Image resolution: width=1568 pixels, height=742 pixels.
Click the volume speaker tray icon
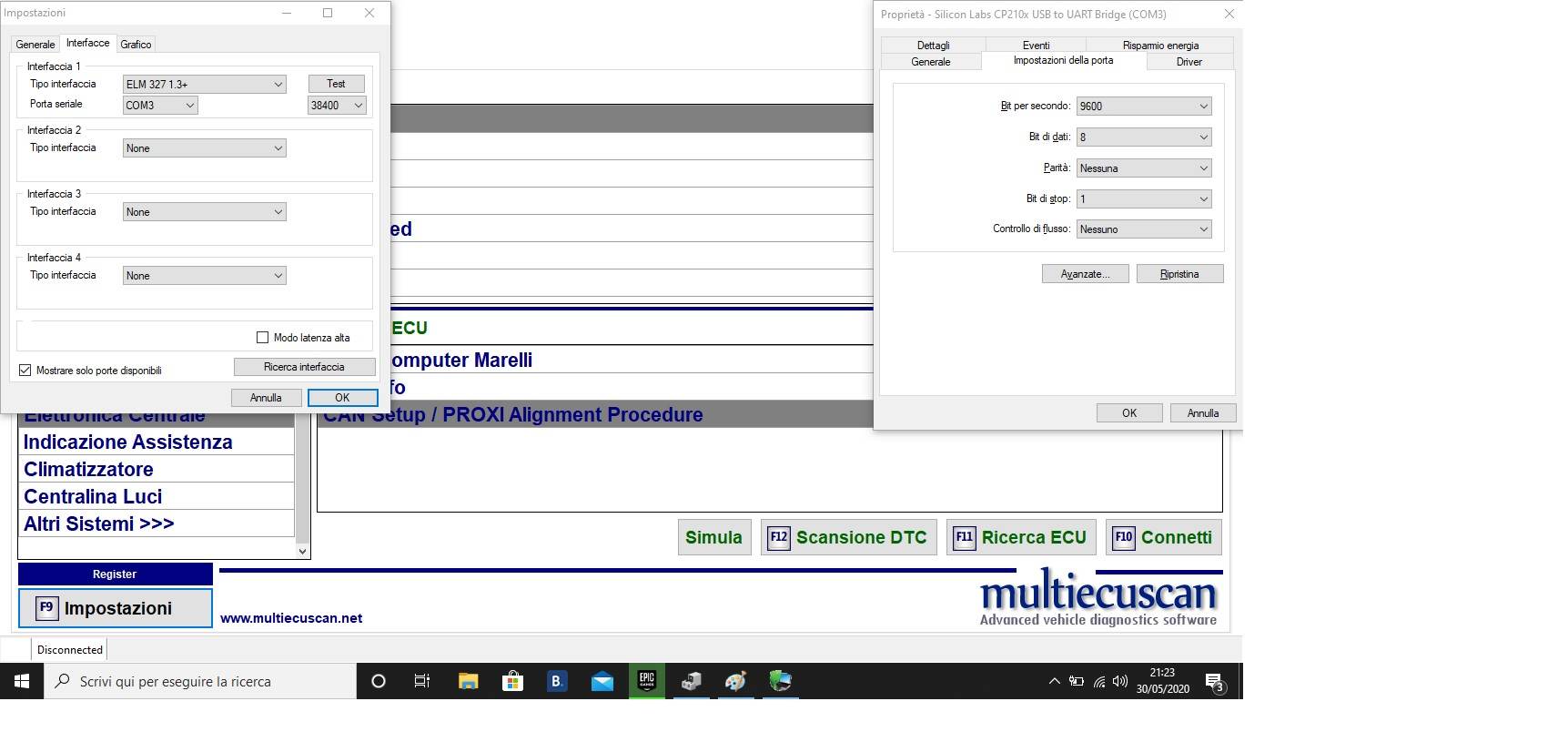tap(1120, 681)
